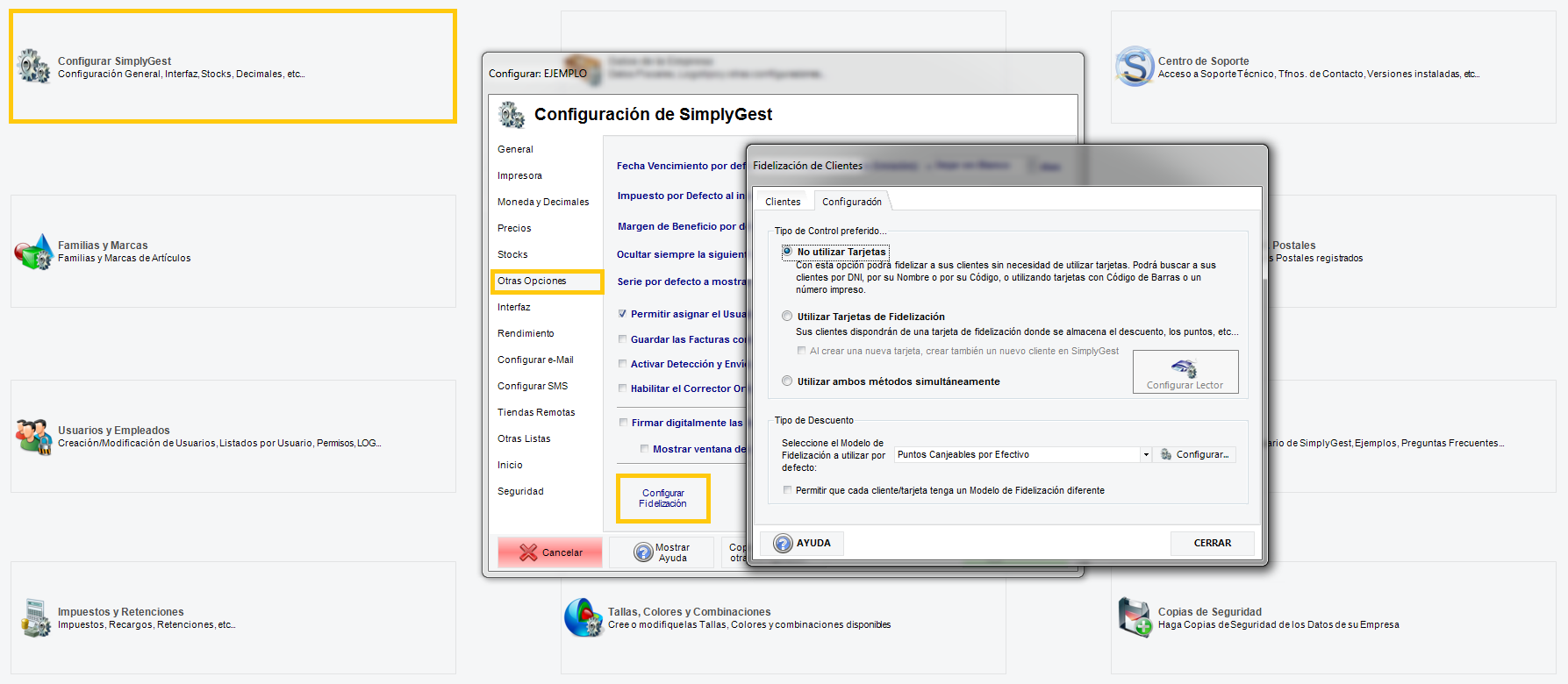The image size is (1568, 684).
Task: Click the Impuestos y Retenciones calculator icon
Action: 36,617
